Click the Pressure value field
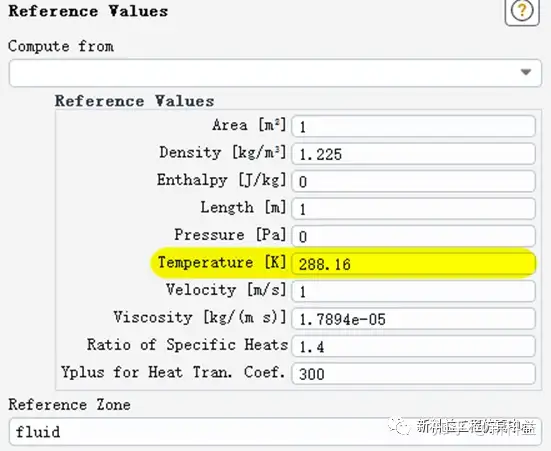 click(x=413, y=236)
